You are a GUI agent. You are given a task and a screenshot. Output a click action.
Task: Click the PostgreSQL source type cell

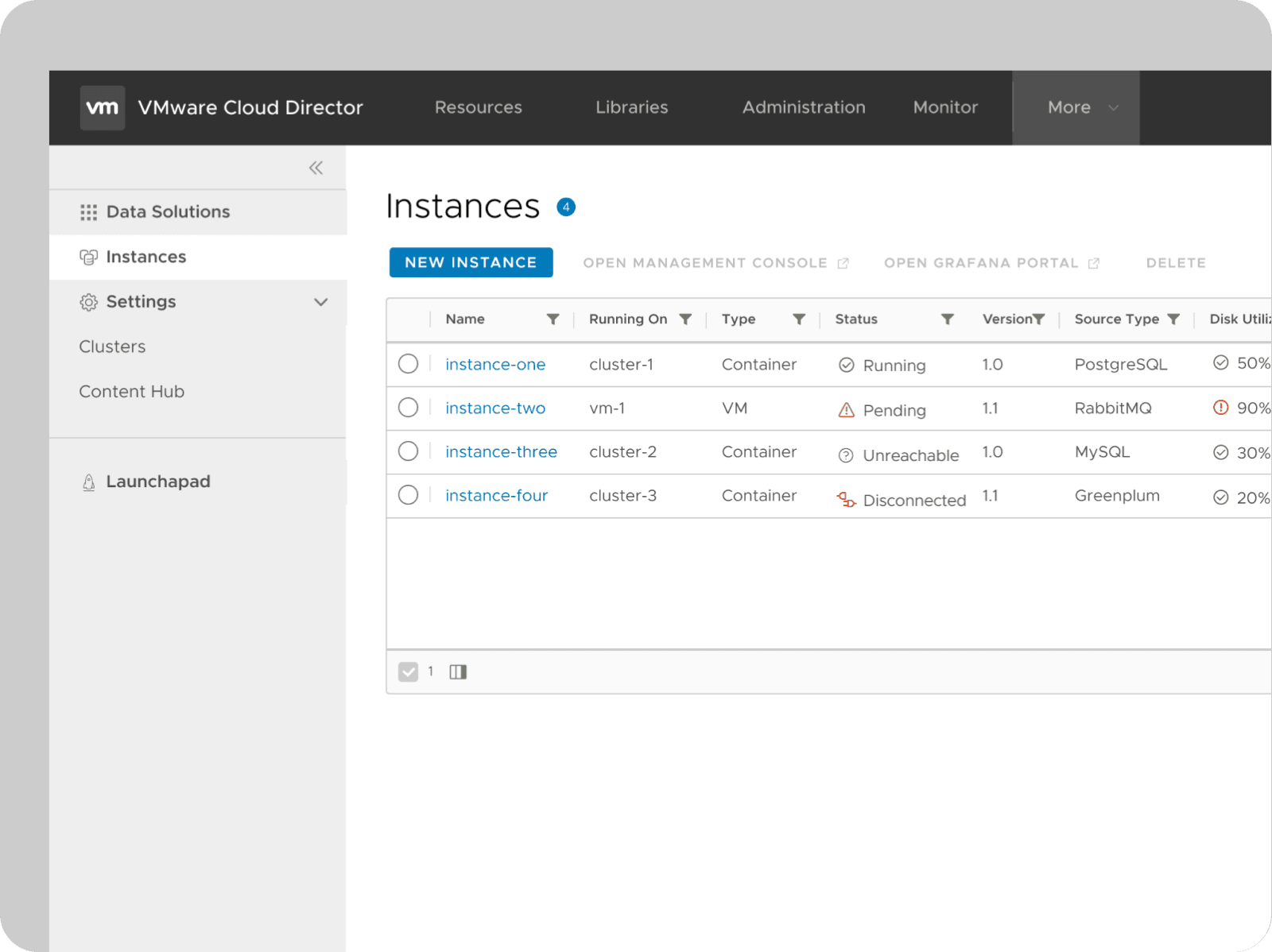pos(1121,365)
